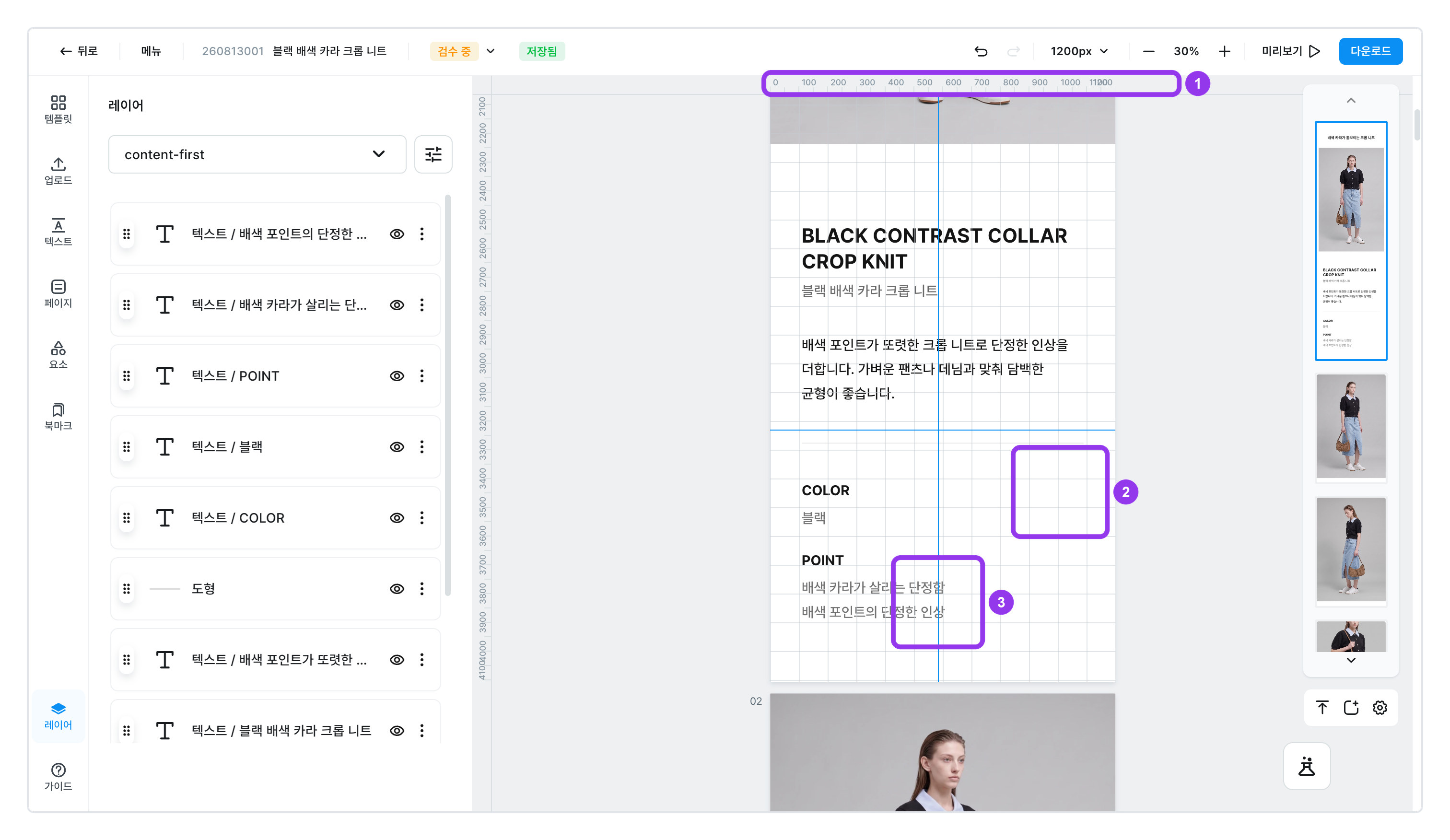Hide the 텍스트 / POINT layer
1450x840 pixels.
coord(397,376)
